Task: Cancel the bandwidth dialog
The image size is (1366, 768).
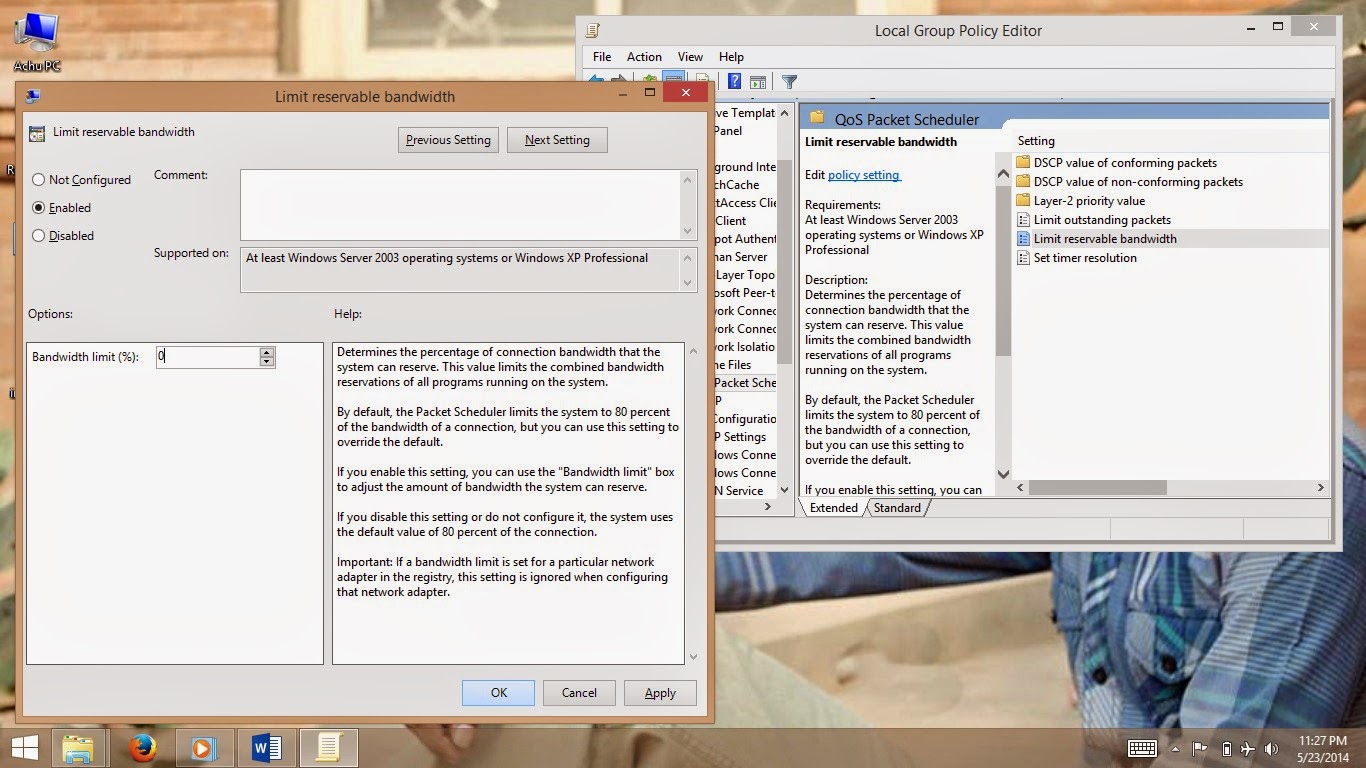Action: click(x=579, y=692)
